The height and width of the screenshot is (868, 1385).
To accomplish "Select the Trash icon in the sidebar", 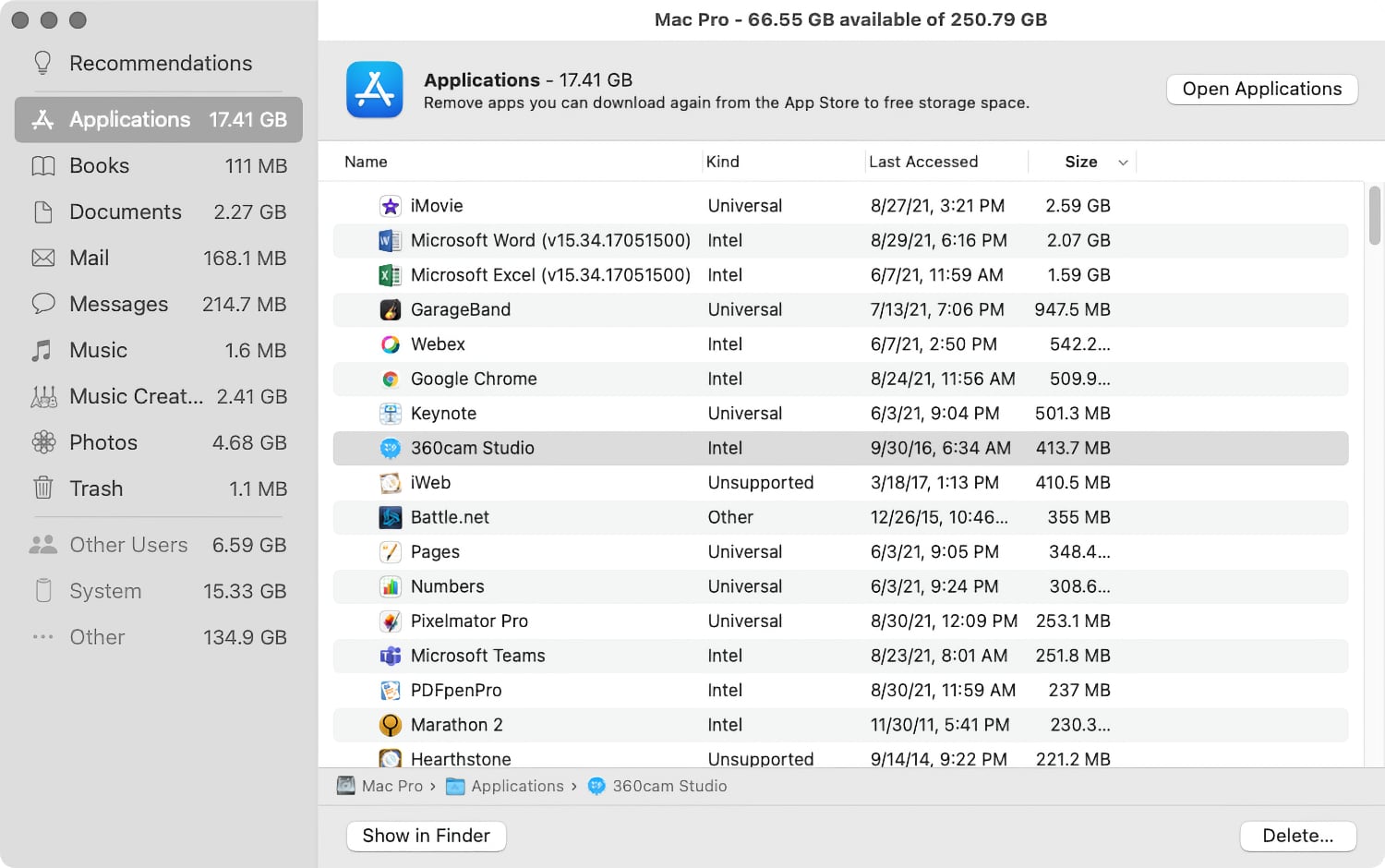I will tap(42, 488).
